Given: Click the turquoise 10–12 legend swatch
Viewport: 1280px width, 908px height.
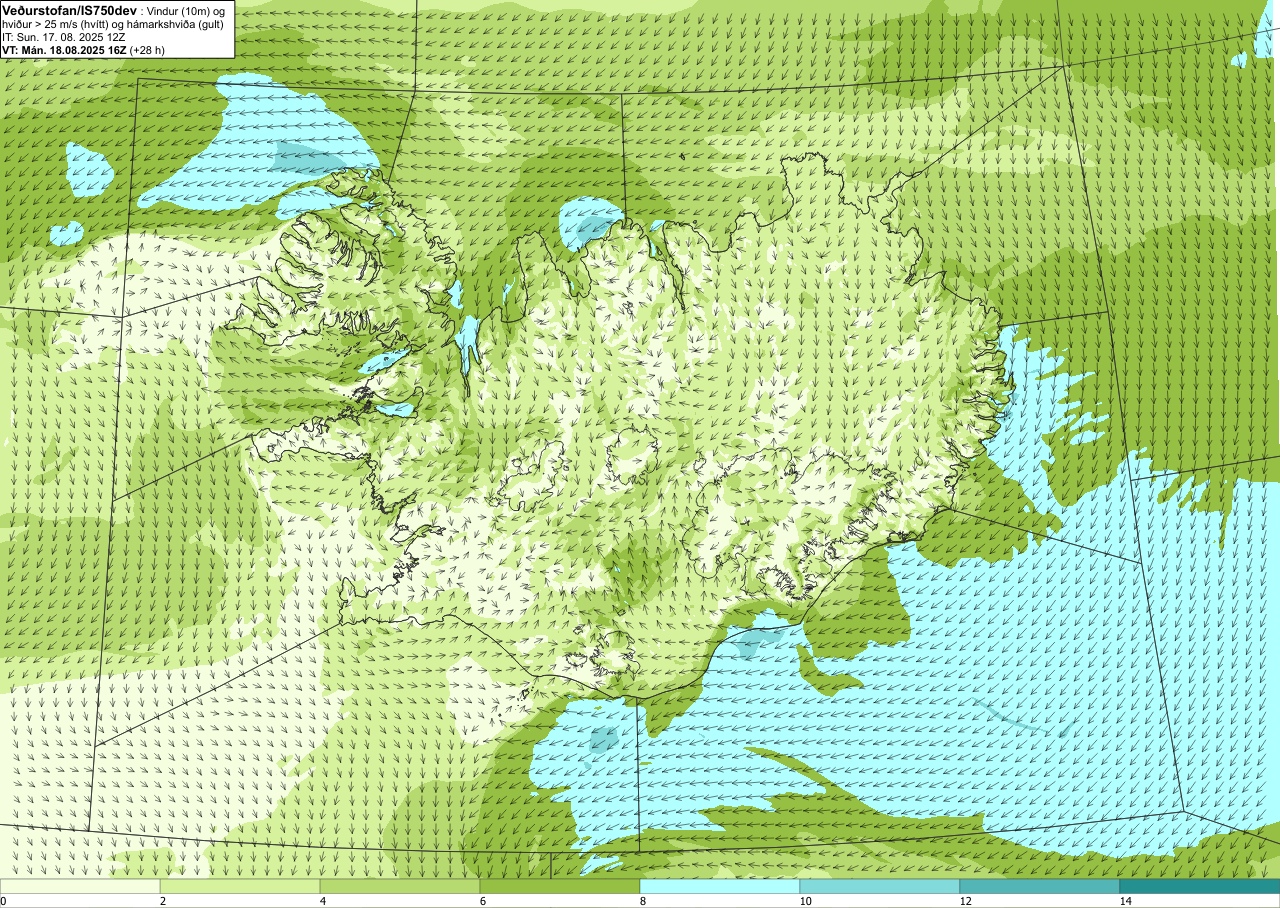Looking at the screenshot, I should pos(880,886).
